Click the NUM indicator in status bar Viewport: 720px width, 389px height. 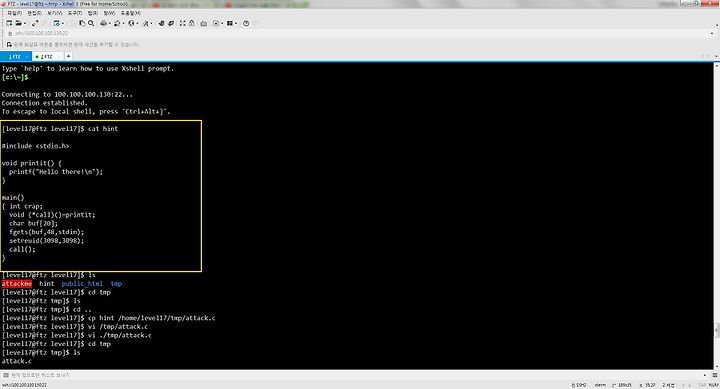pos(713,385)
